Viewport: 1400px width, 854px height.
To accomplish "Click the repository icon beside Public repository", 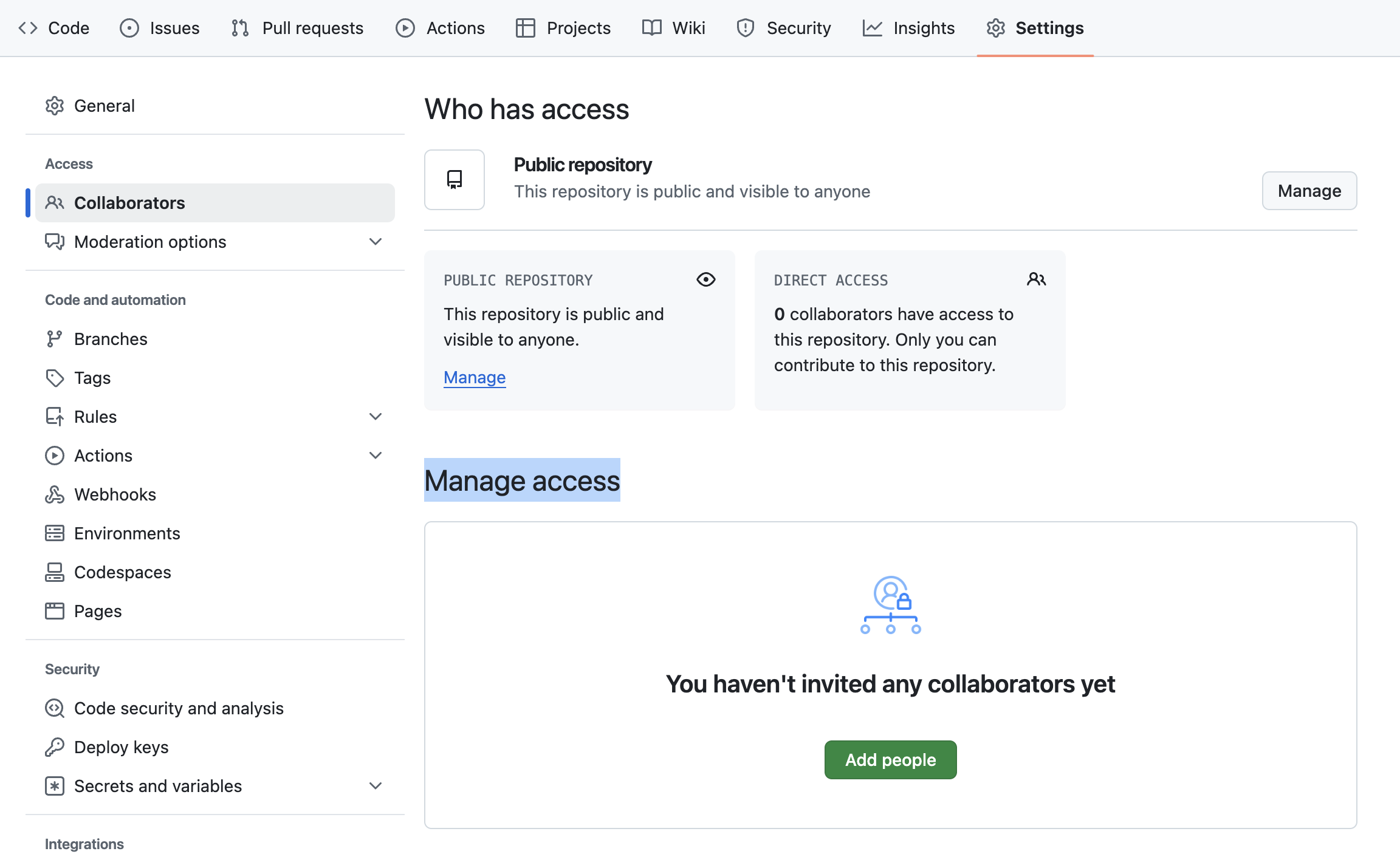I will pos(454,180).
